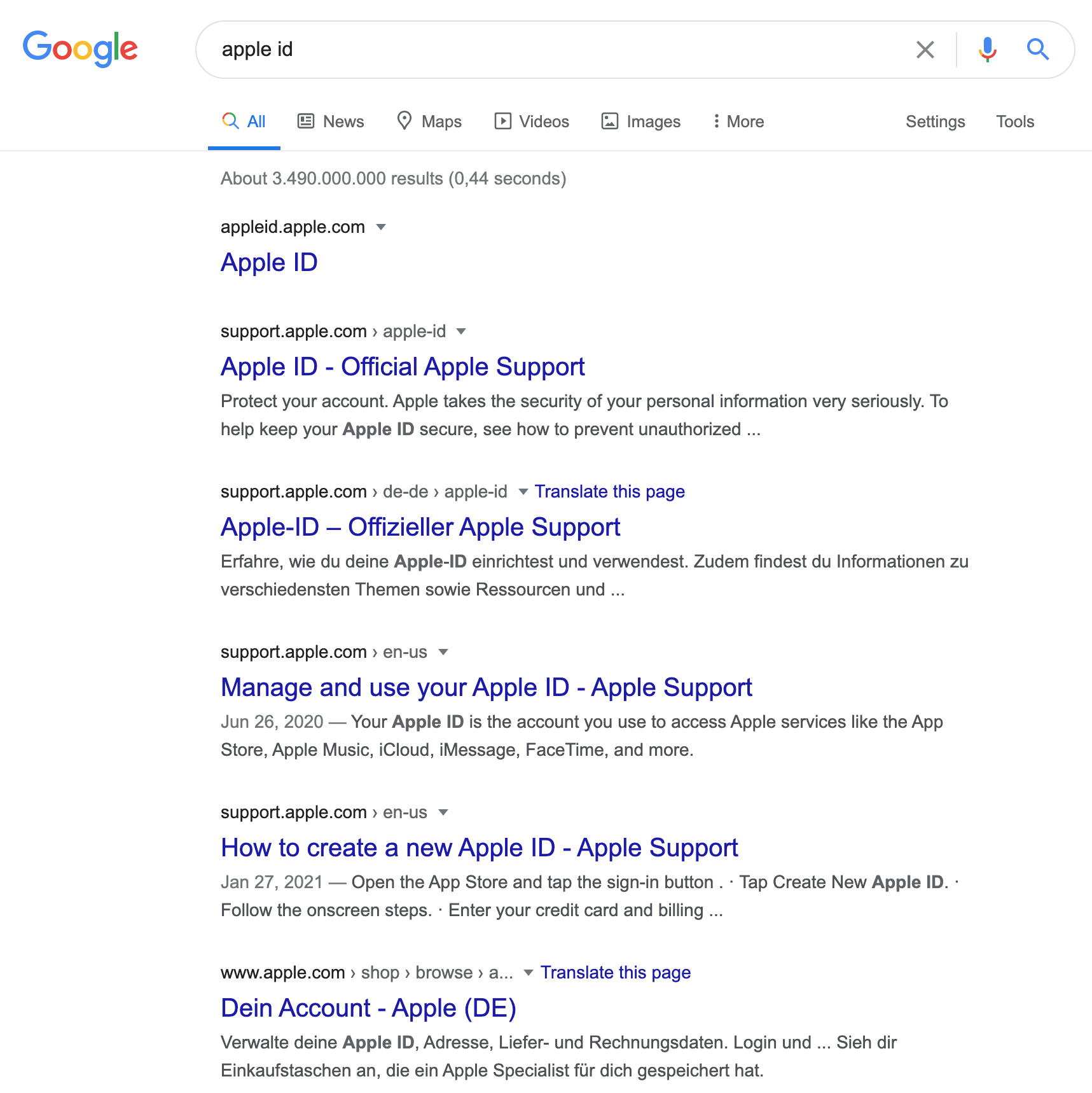Image resolution: width=1092 pixels, height=1093 pixels.
Task: Open the News results tab
Action: coord(331,122)
